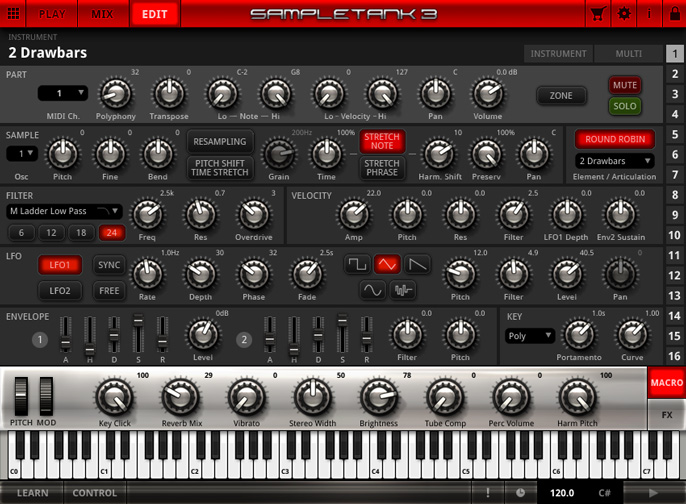686x504 pixels.
Task: Select part number 5
Action: point(675,134)
